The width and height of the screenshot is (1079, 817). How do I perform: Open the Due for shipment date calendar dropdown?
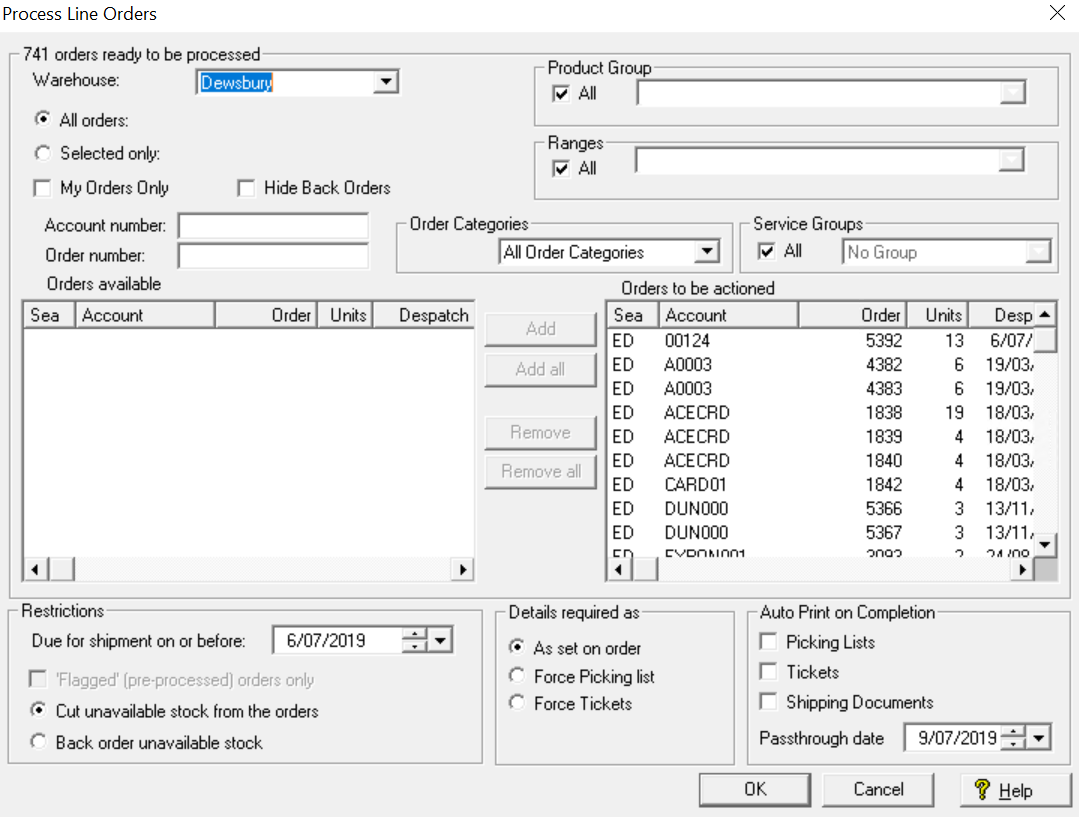440,641
